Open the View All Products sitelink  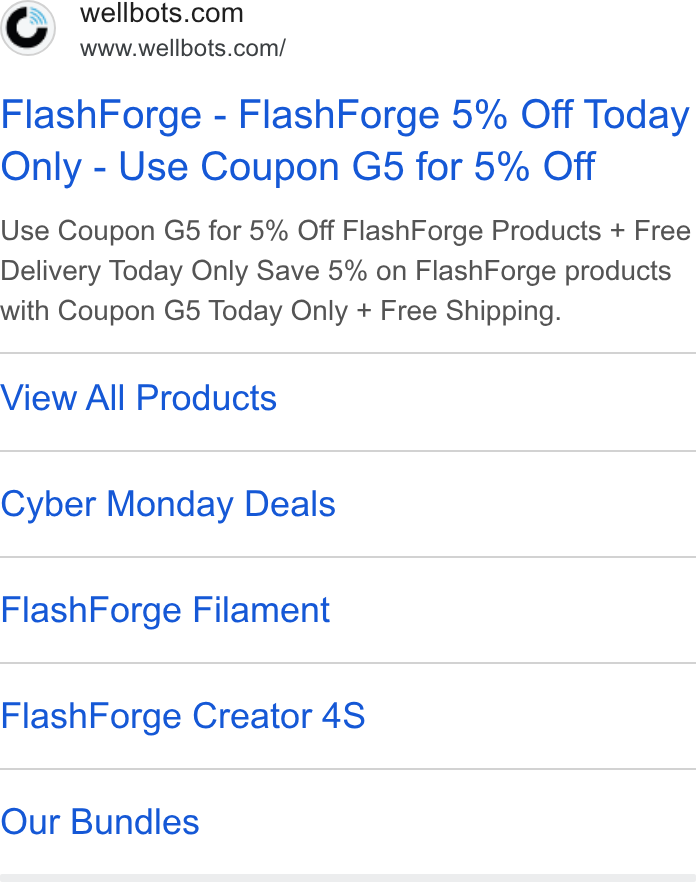(348, 398)
